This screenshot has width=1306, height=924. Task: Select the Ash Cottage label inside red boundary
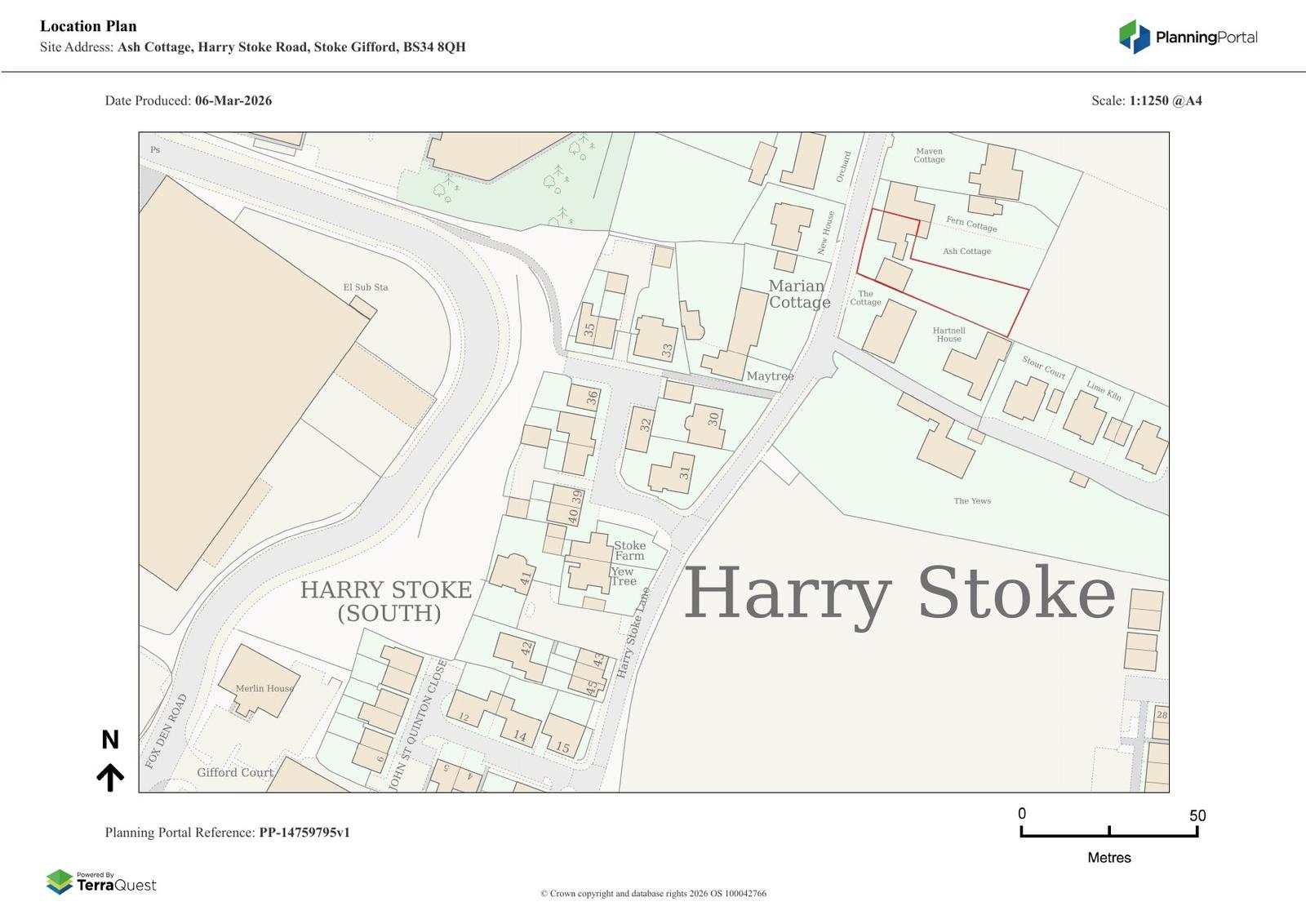[966, 251]
